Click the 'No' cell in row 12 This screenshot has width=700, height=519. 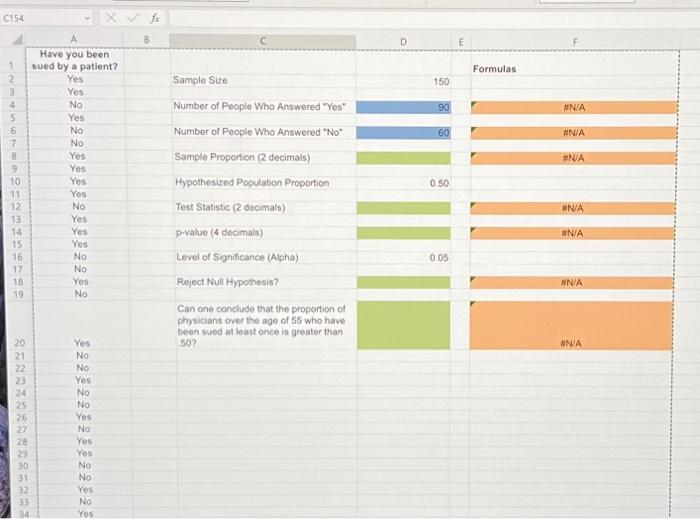[79, 206]
